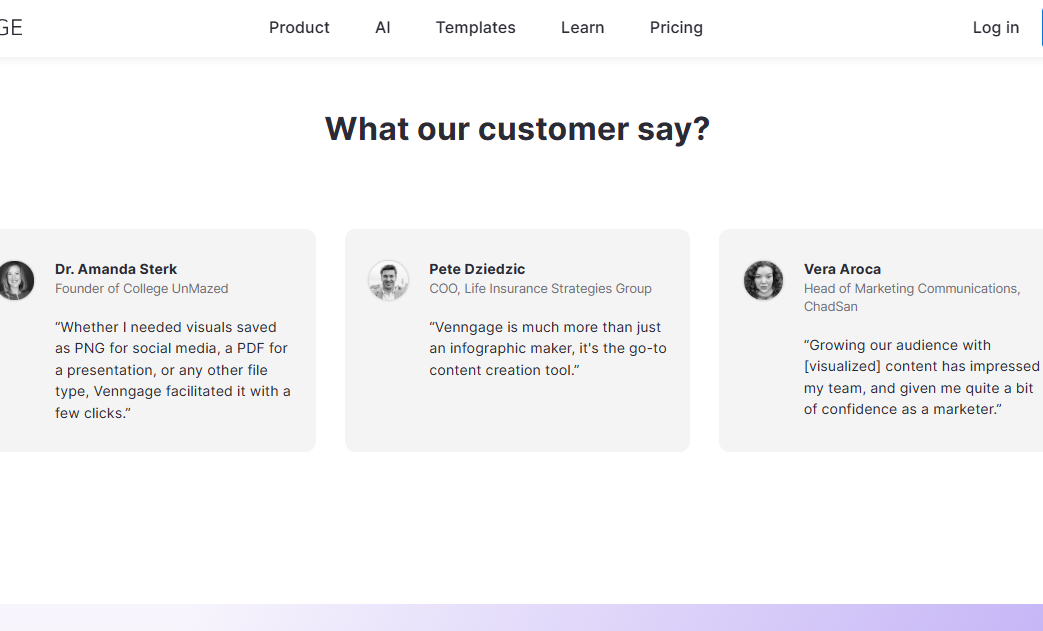This screenshot has width=1043, height=631.
Task: Click 'Founder of College UnMazed' subtitle
Action: (142, 289)
